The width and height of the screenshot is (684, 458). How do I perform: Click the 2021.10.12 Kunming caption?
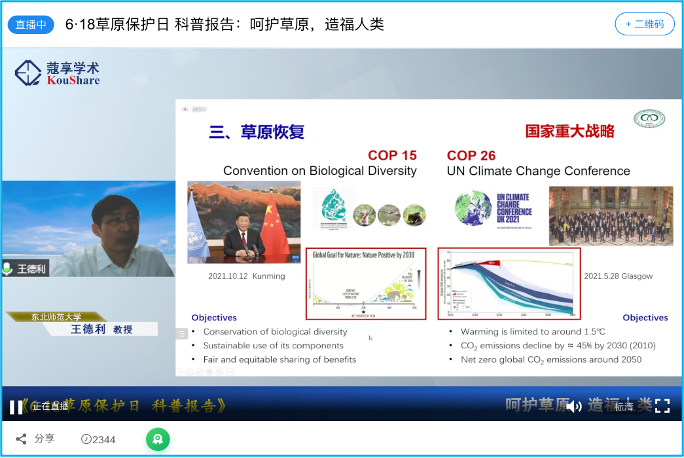click(246, 276)
